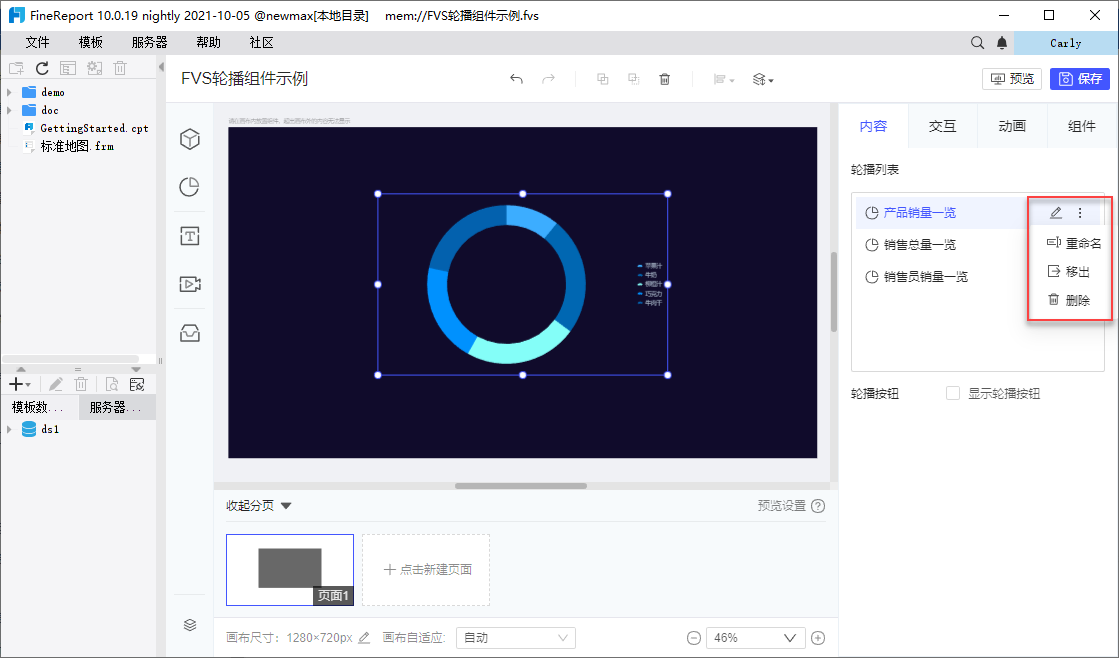Select the inbox tray component icon

point(190,333)
